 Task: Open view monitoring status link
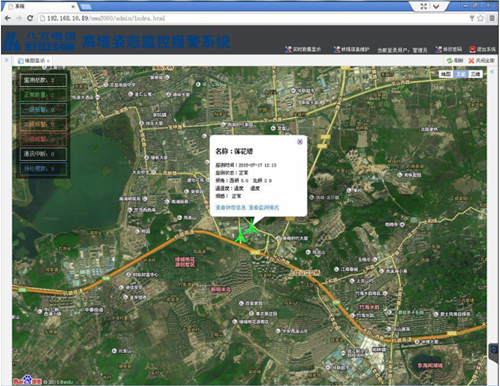point(264,207)
